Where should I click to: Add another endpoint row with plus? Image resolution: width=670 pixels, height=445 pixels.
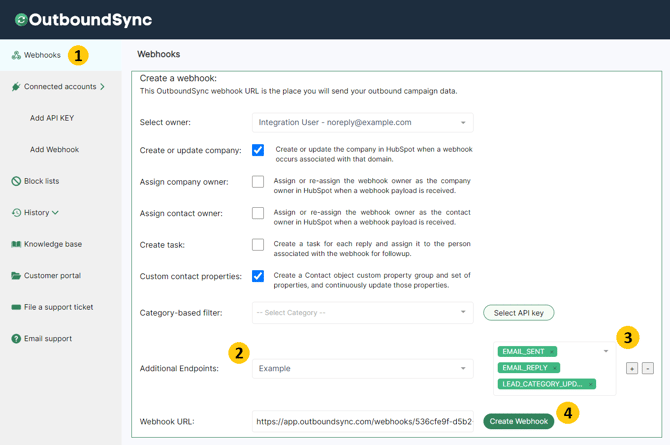tap(632, 368)
